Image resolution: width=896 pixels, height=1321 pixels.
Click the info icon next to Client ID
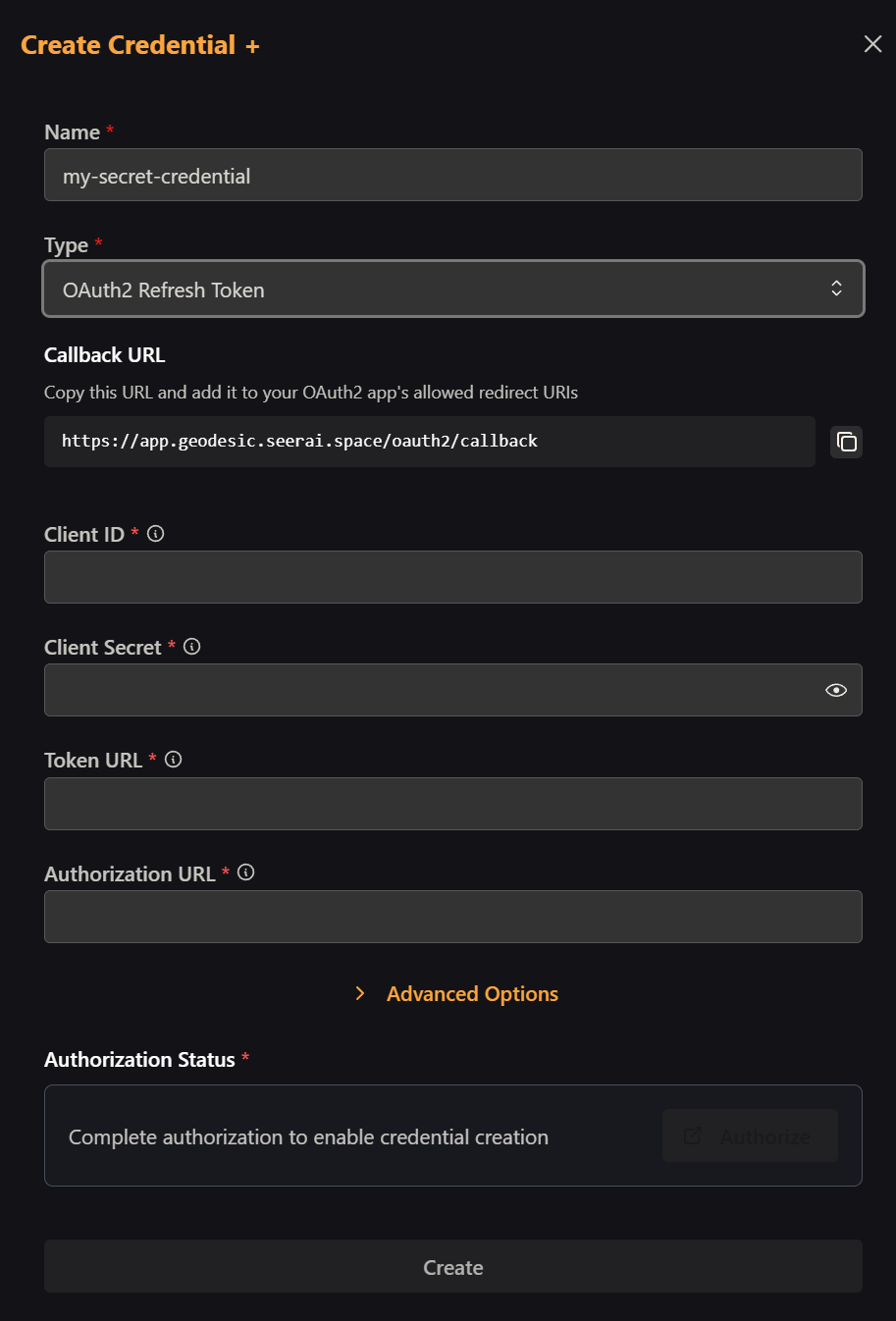[155, 534]
